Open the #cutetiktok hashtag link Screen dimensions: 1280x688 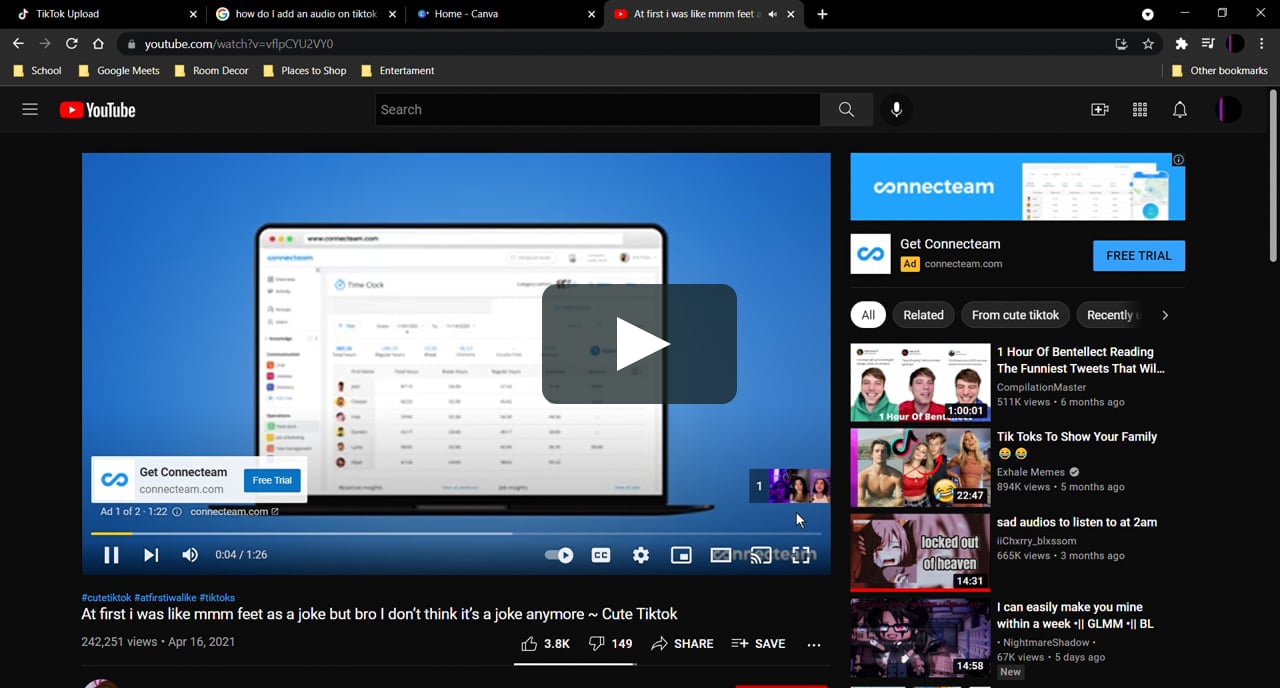tap(106, 598)
